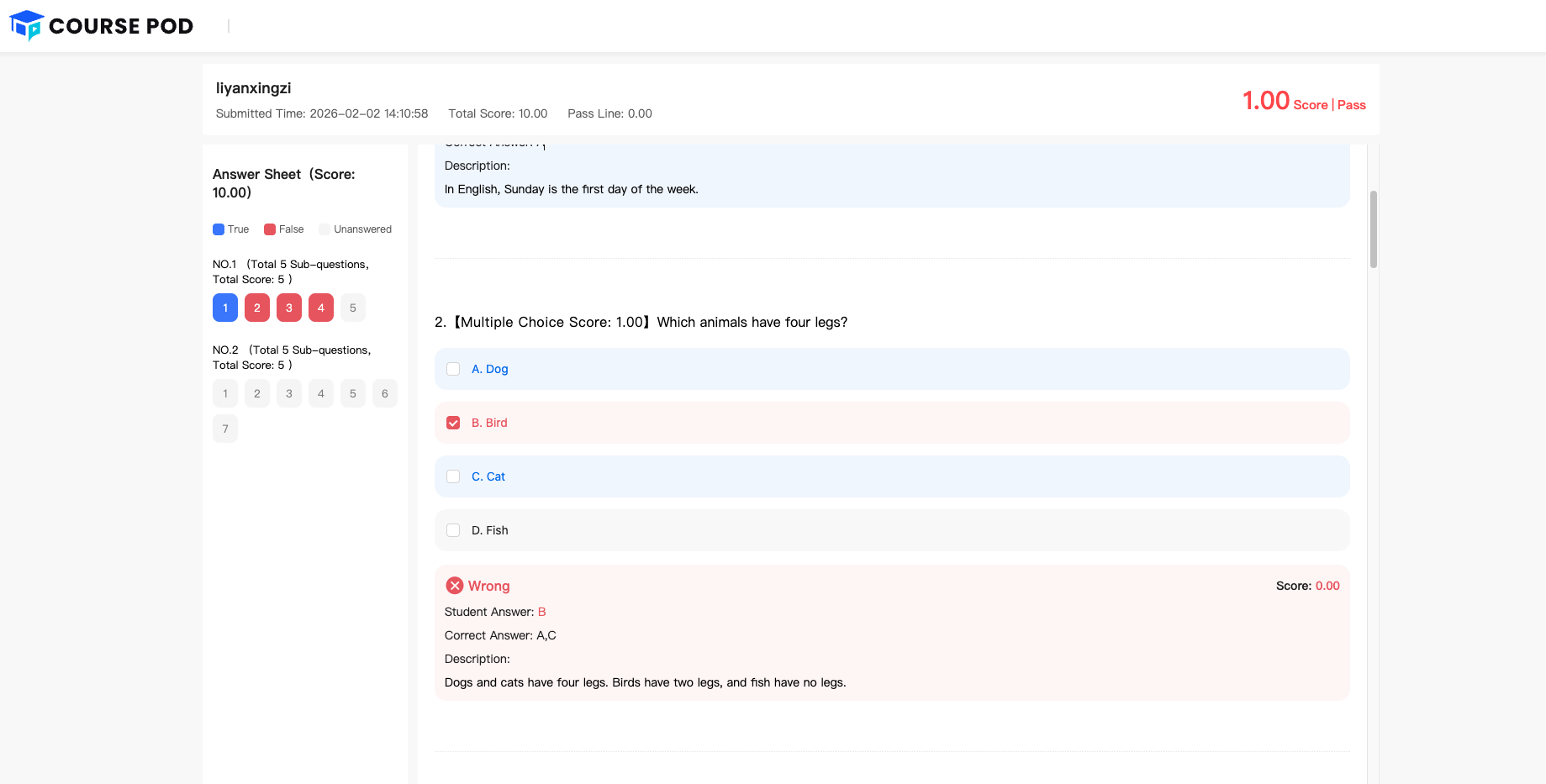Image resolution: width=1546 pixels, height=784 pixels.
Task: Jump to NO.1 sub-question 1 blue tile
Action: pyautogui.click(x=225, y=308)
